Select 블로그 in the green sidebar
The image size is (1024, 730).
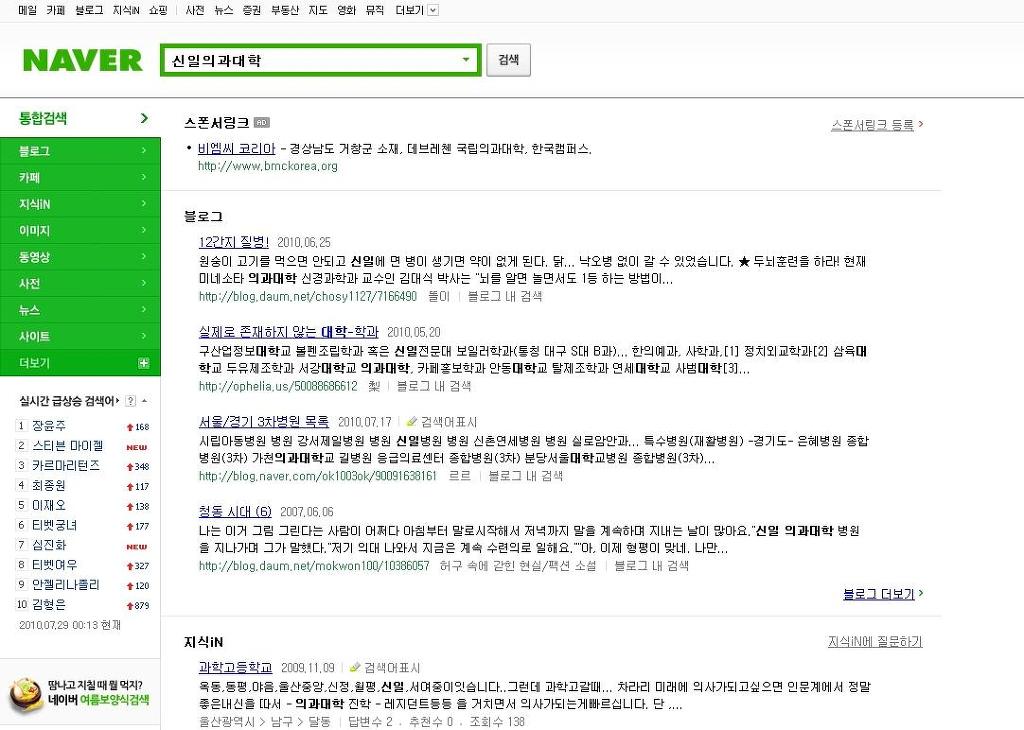(80, 151)
